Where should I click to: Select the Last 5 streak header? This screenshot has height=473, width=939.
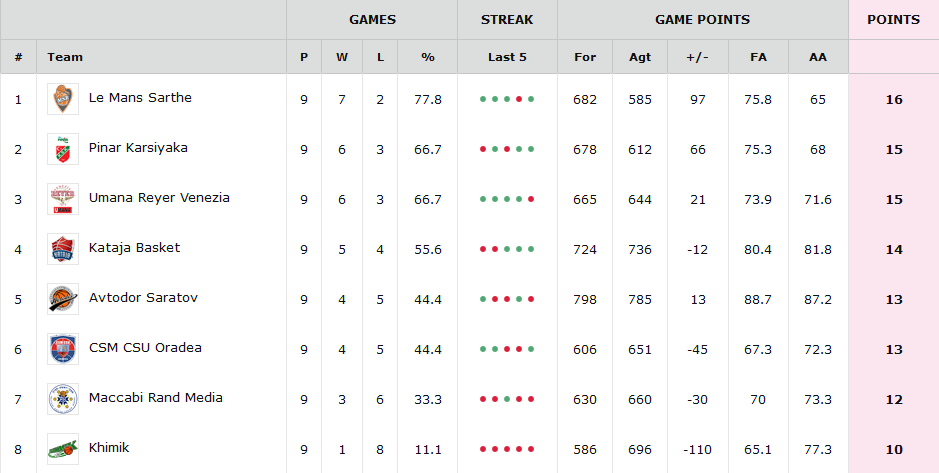507,57
